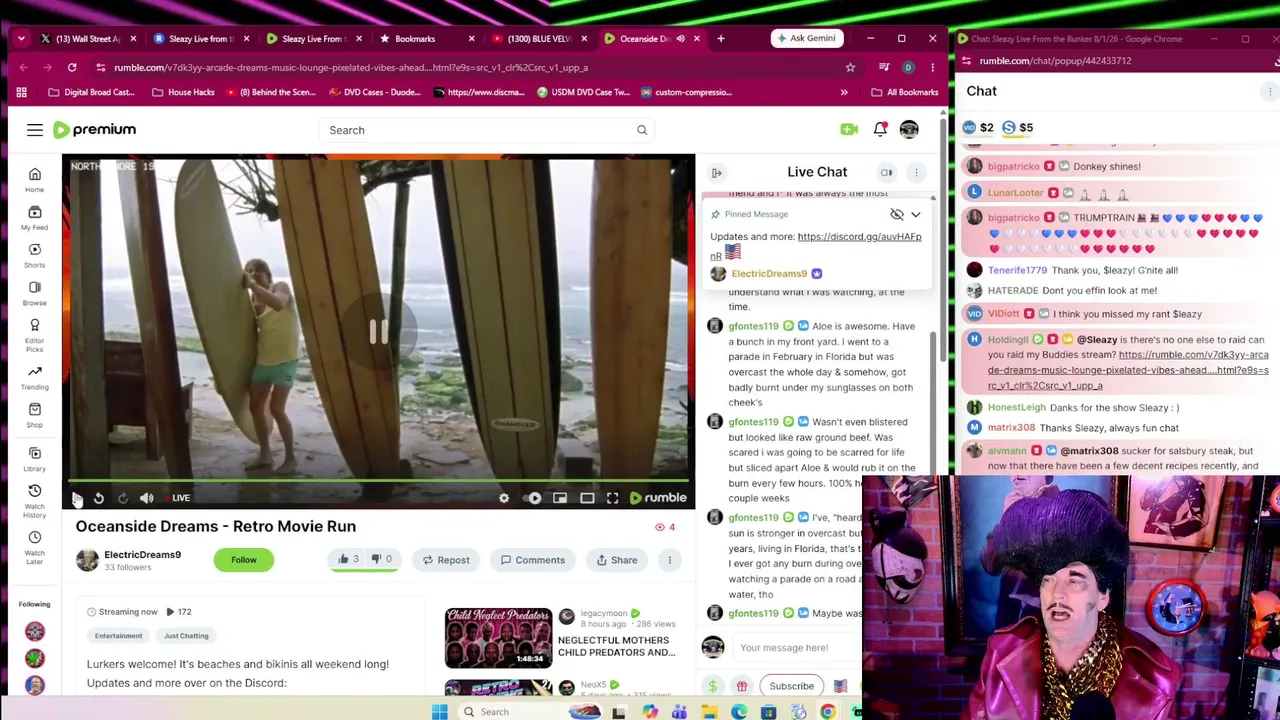Open the All Bookmarks folder
The width and height of the screenshot is (1280, 720).
tap(905, 93)
